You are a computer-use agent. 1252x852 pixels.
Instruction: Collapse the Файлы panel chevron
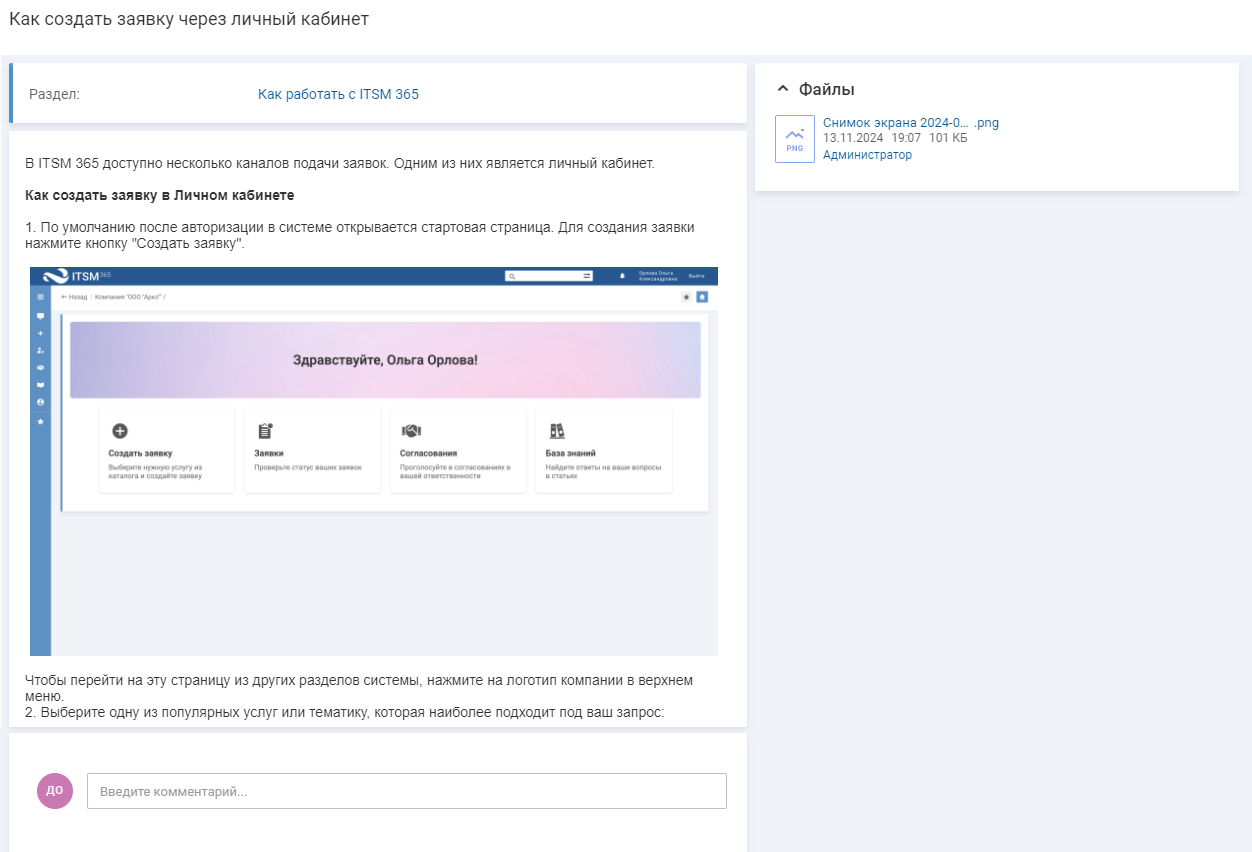[783, 89]
